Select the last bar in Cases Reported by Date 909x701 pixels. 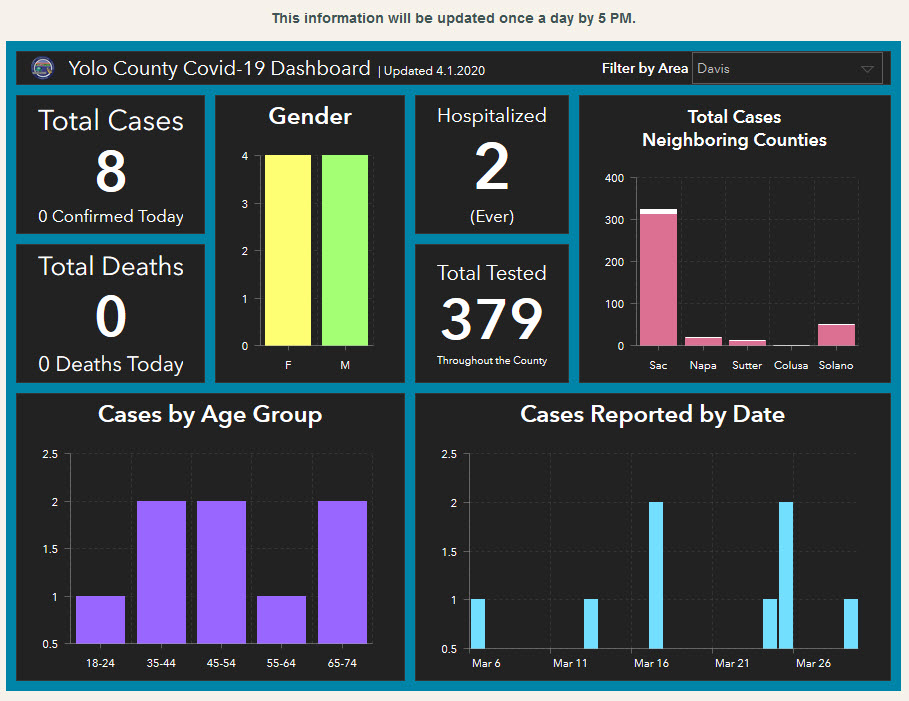pos(850,623)
